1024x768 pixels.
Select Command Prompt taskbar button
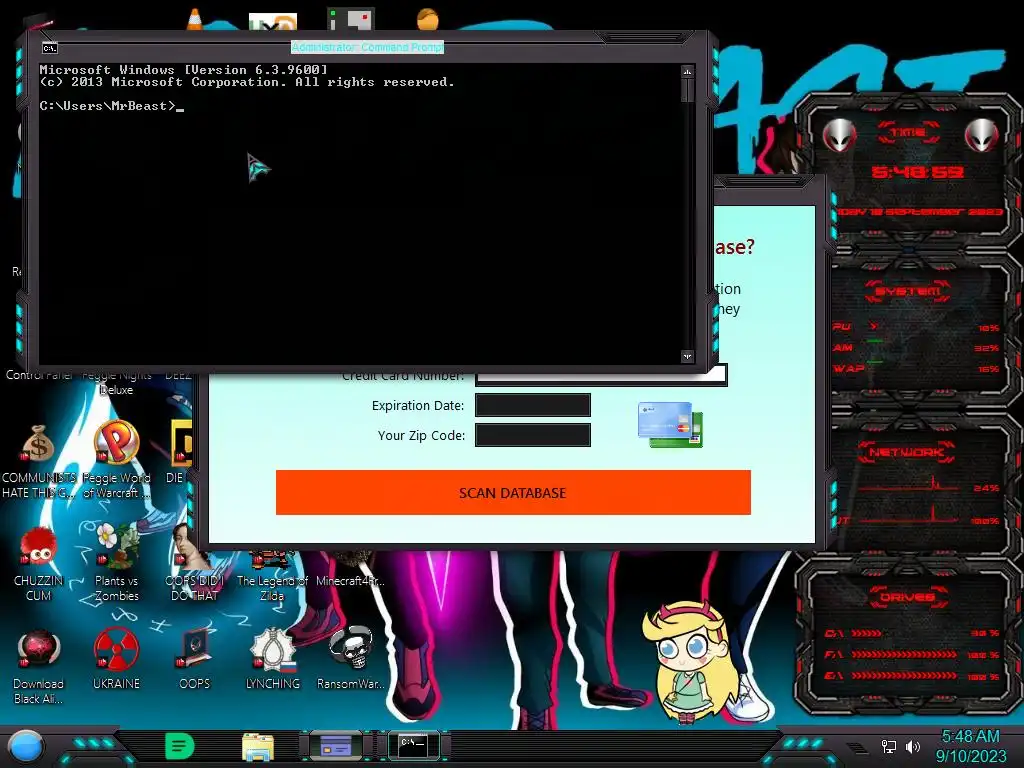point(413,745)
